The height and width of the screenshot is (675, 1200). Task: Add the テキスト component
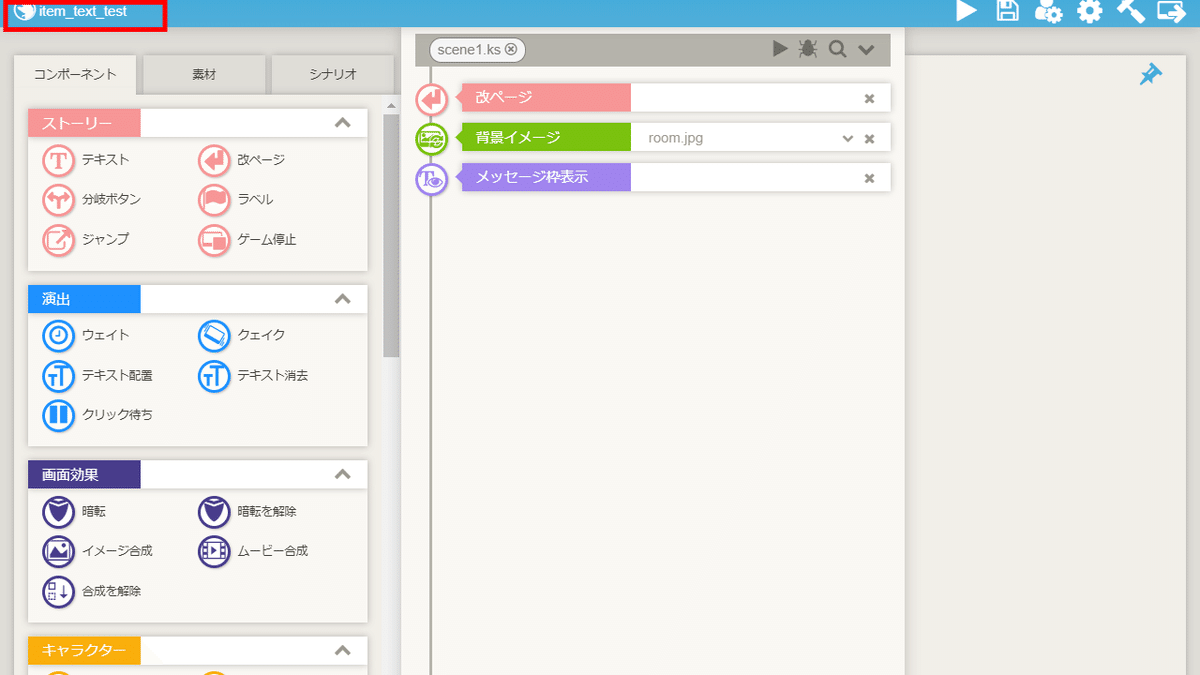click(x=86, y=160)
